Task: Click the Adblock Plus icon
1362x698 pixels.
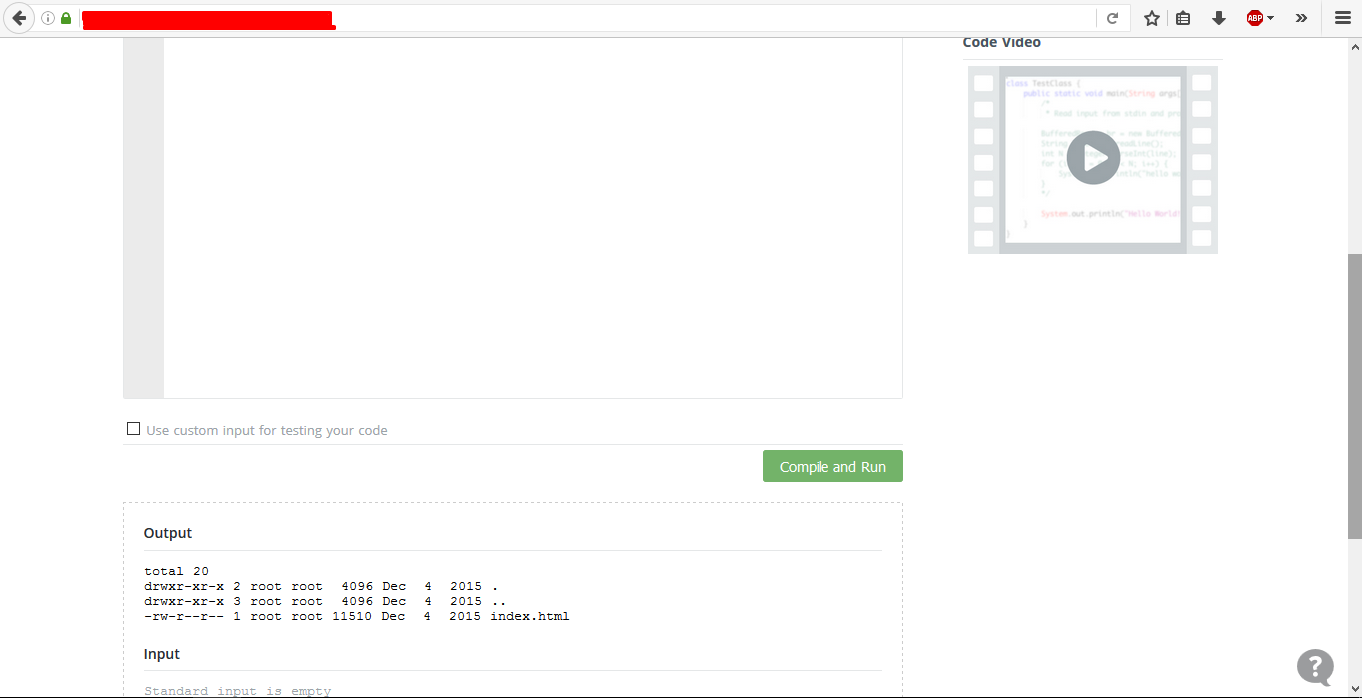Action: 1254,18
